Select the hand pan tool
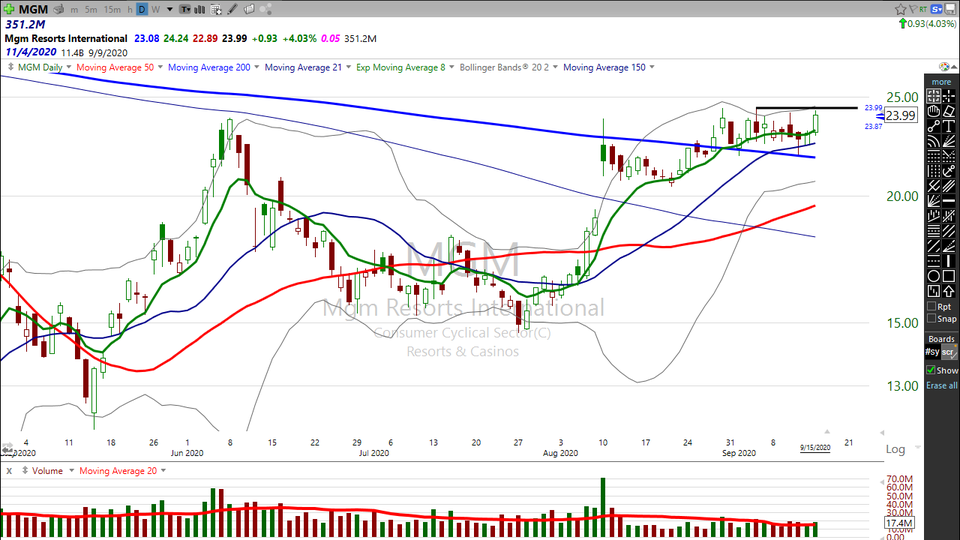The width and height of the screenshot is (960, 540). pos(933,111)
